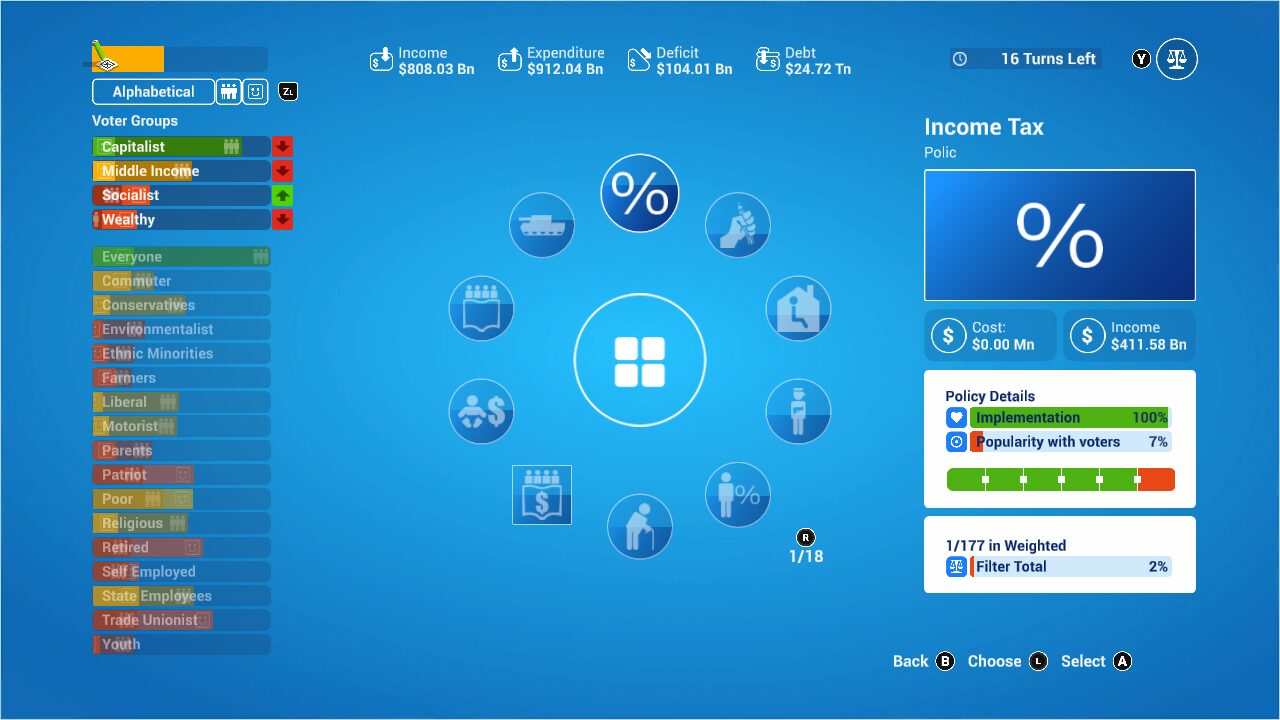This screenshot has height=720, width=1280.
Task: Click the wheat in hand policy icon
Action: coord(738,225)
